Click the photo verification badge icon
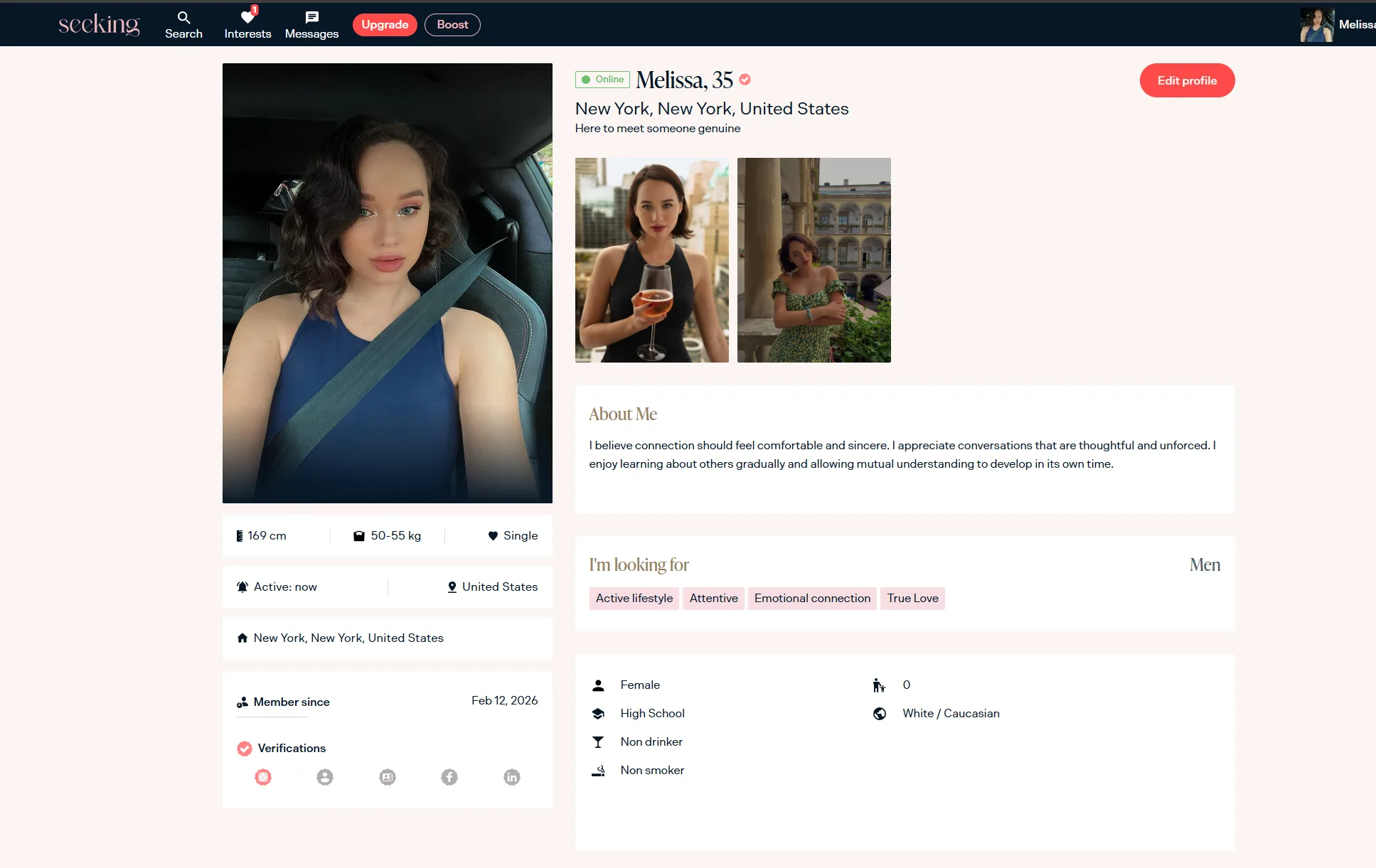The image size is (1376, 868). (x=263, y=777)
